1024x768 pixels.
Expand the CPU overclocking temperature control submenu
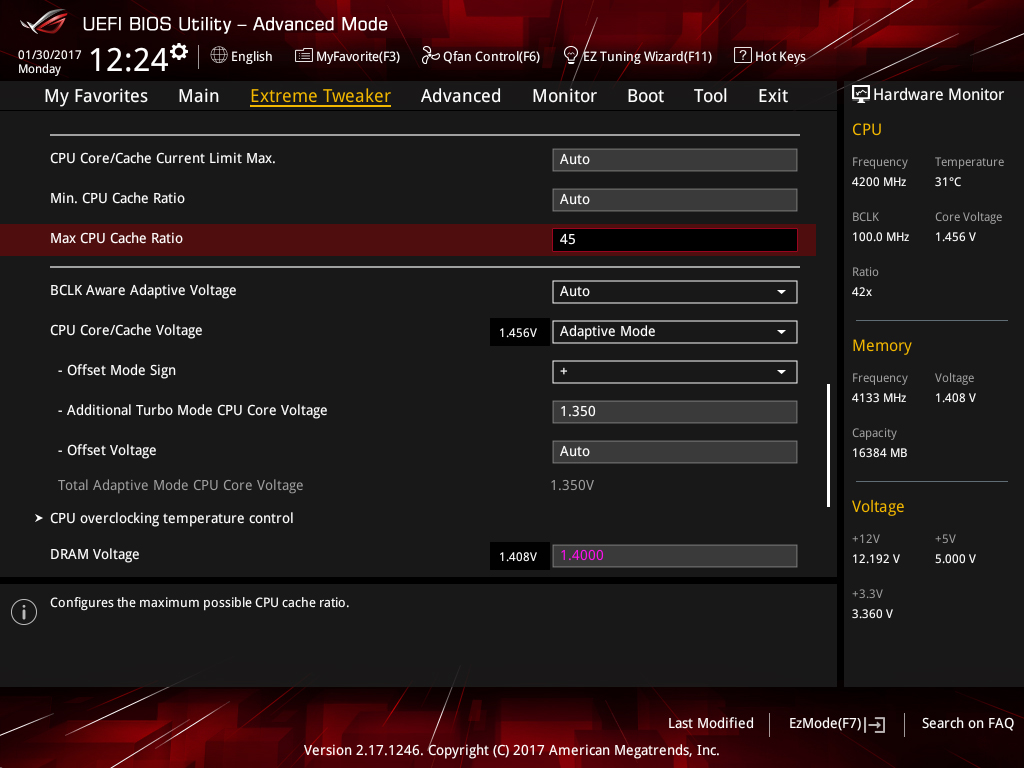click(172, 518)
